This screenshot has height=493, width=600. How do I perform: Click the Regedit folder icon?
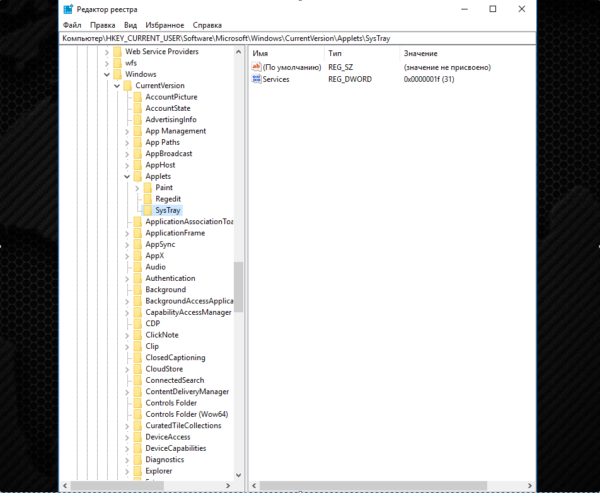point(147,199)
